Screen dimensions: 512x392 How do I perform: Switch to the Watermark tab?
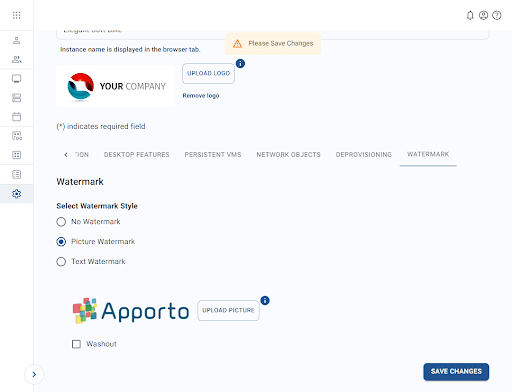pos(428,154)
